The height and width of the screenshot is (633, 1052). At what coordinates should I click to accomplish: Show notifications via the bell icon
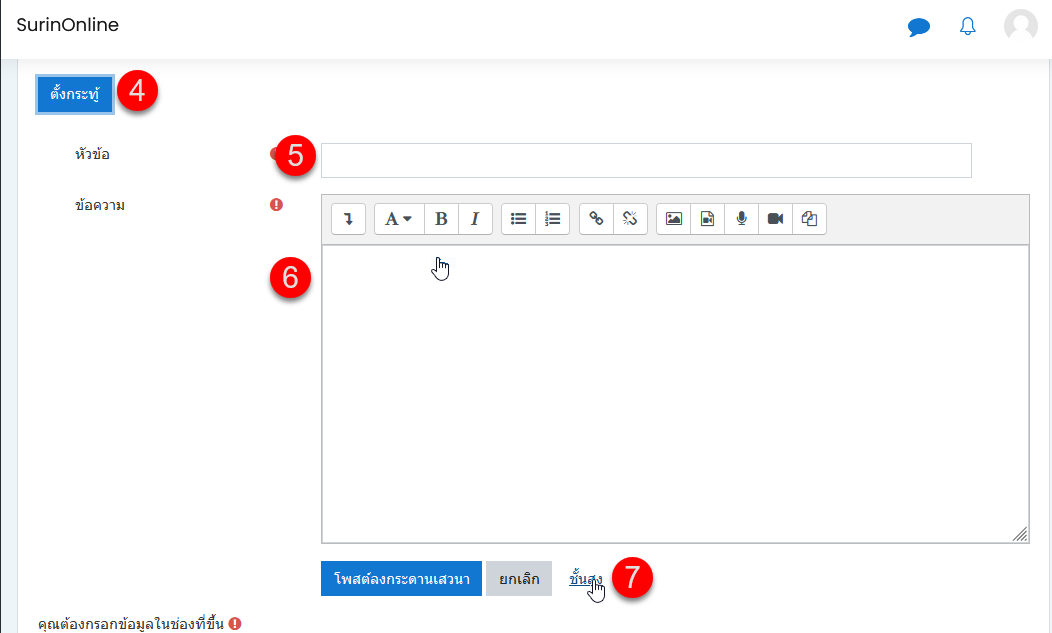[x=967, y=27]
